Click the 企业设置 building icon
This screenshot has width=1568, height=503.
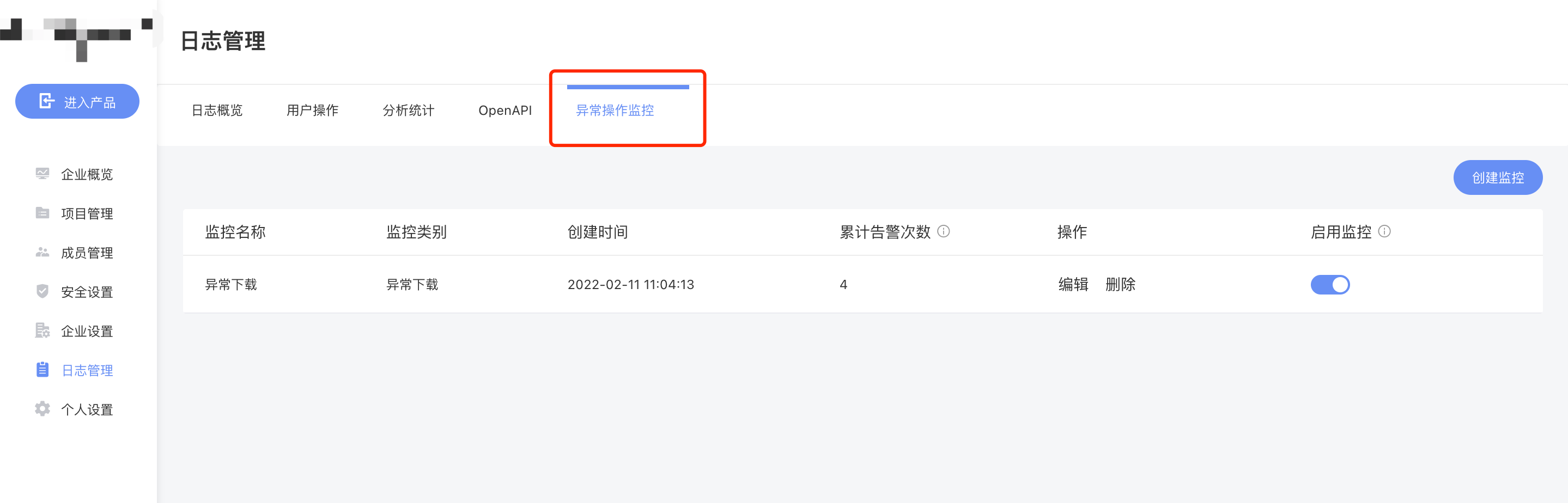tap(42, 330)
